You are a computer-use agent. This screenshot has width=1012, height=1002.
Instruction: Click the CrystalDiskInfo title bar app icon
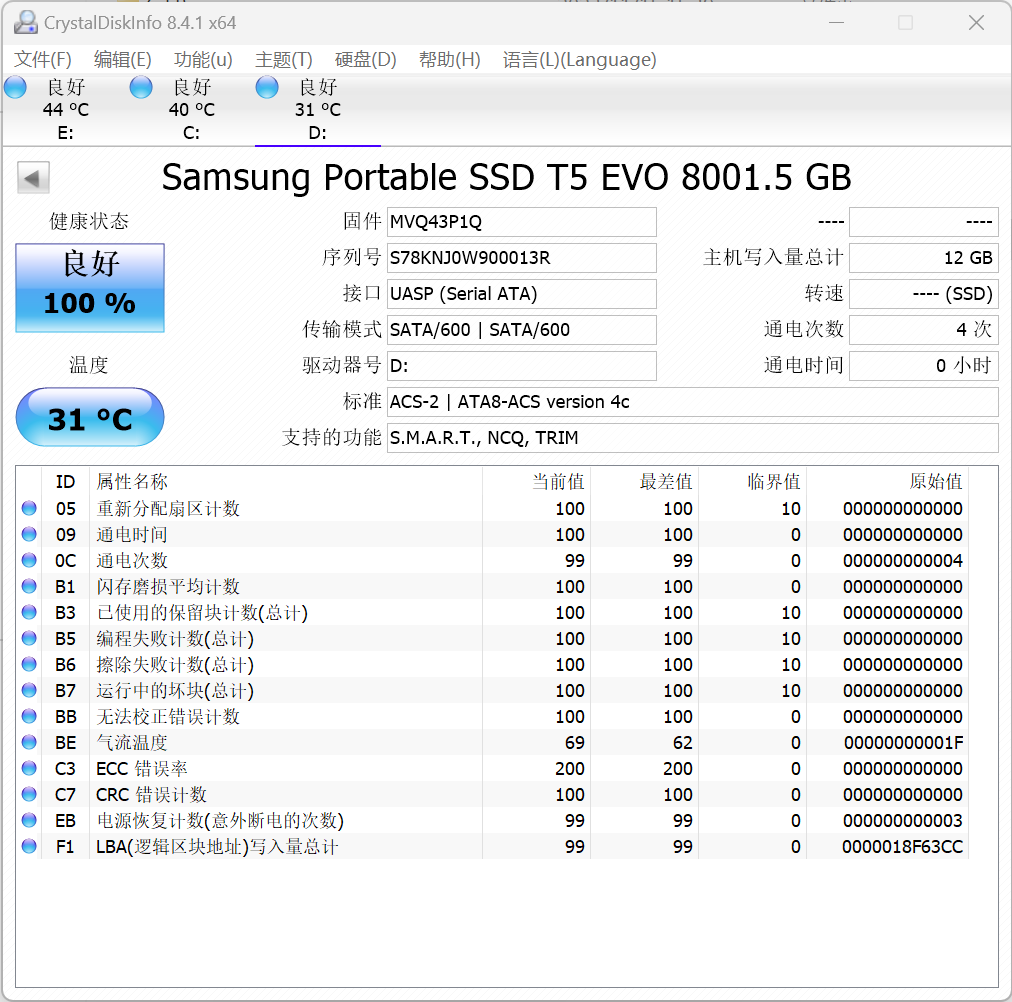point(25,22)
